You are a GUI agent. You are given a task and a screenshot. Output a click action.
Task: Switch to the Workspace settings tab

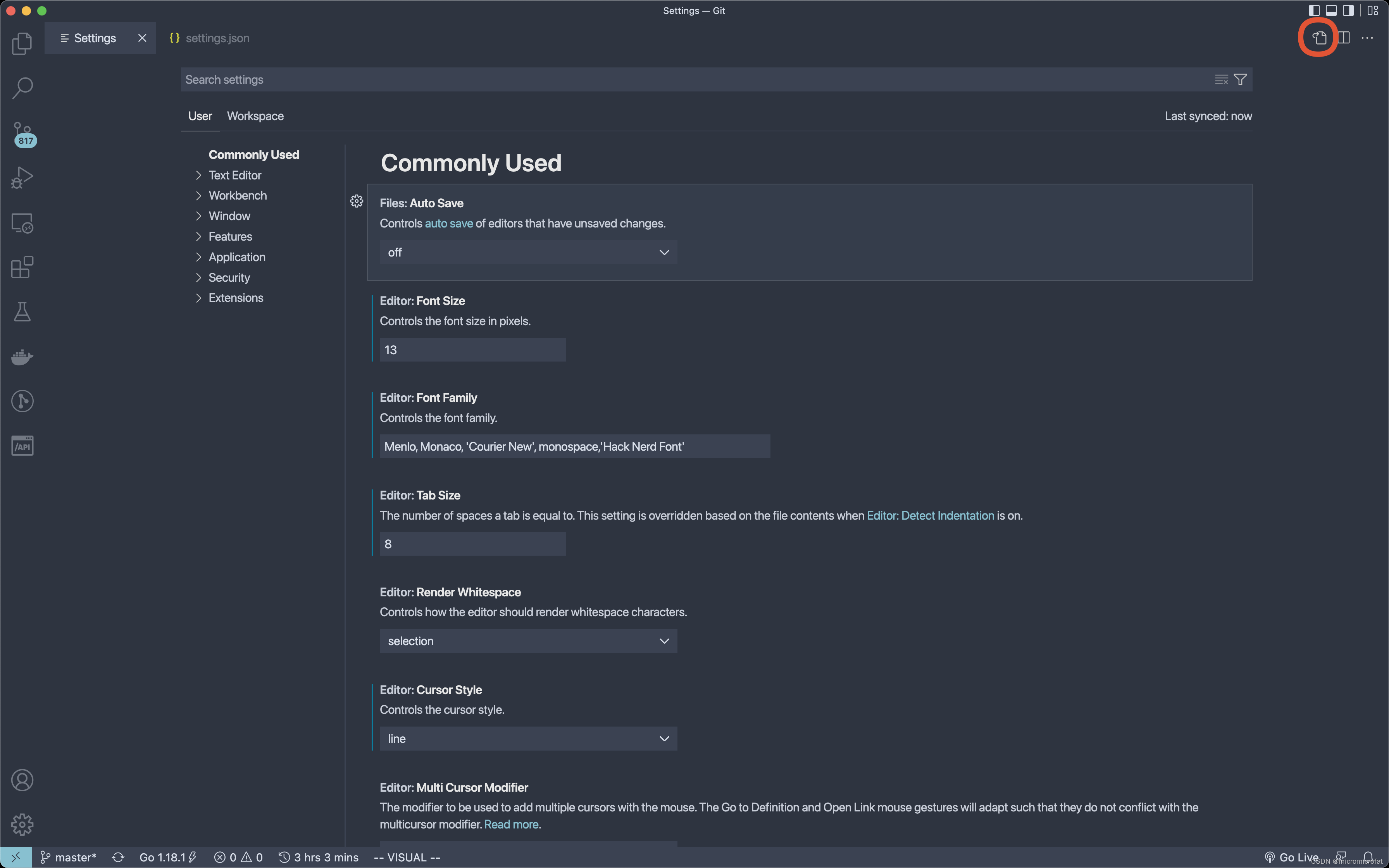tap(255, 116)
